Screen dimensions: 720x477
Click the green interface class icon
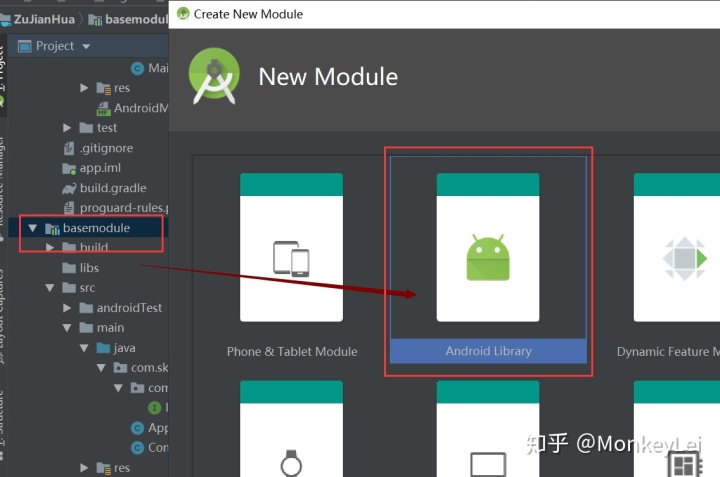click(x=154, y=408)
